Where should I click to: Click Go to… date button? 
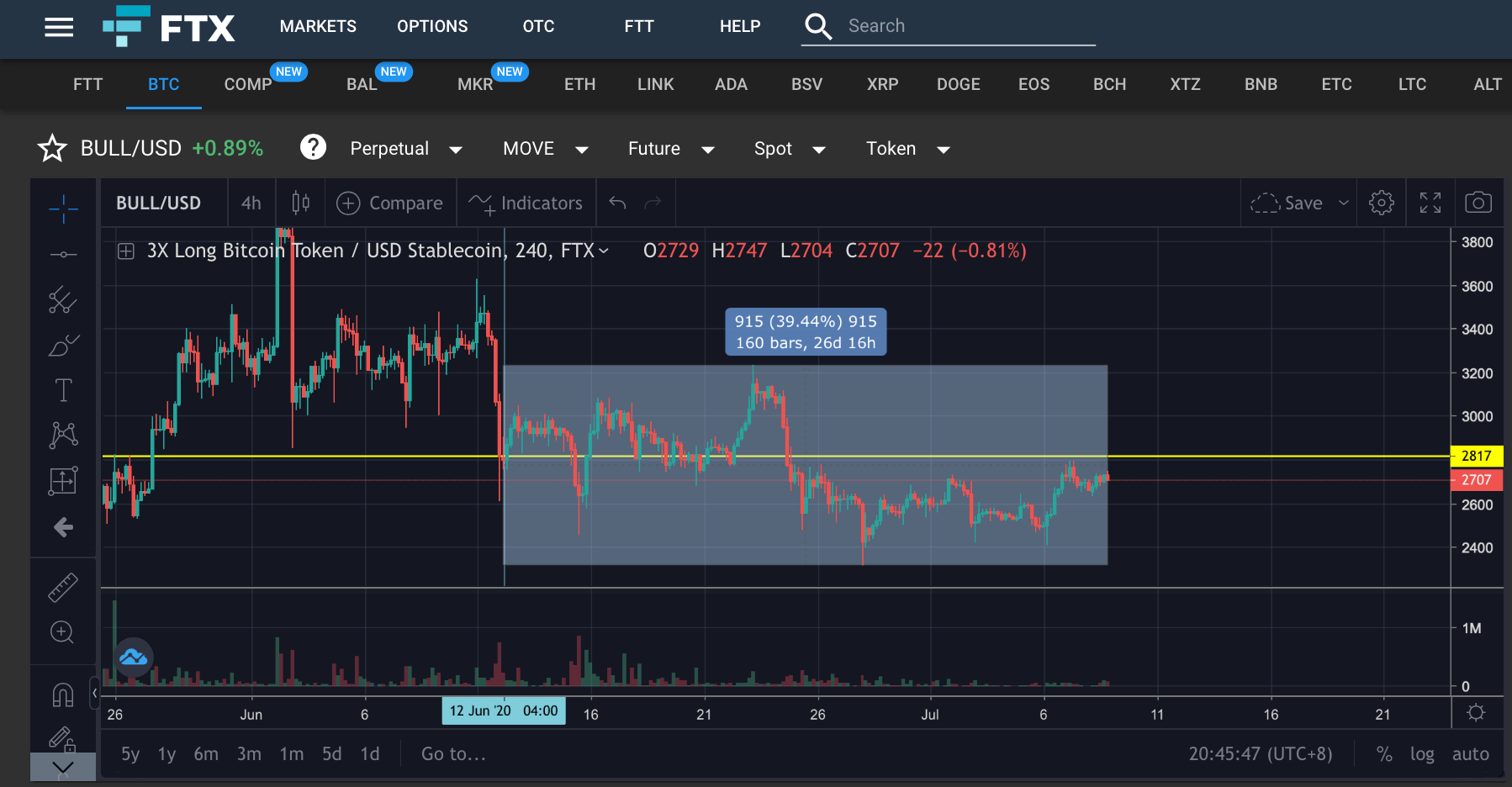point(454,754)
